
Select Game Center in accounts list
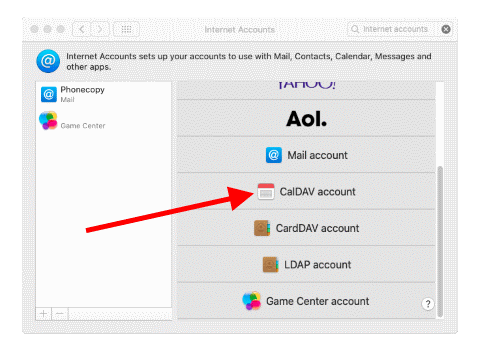(104, 121)
